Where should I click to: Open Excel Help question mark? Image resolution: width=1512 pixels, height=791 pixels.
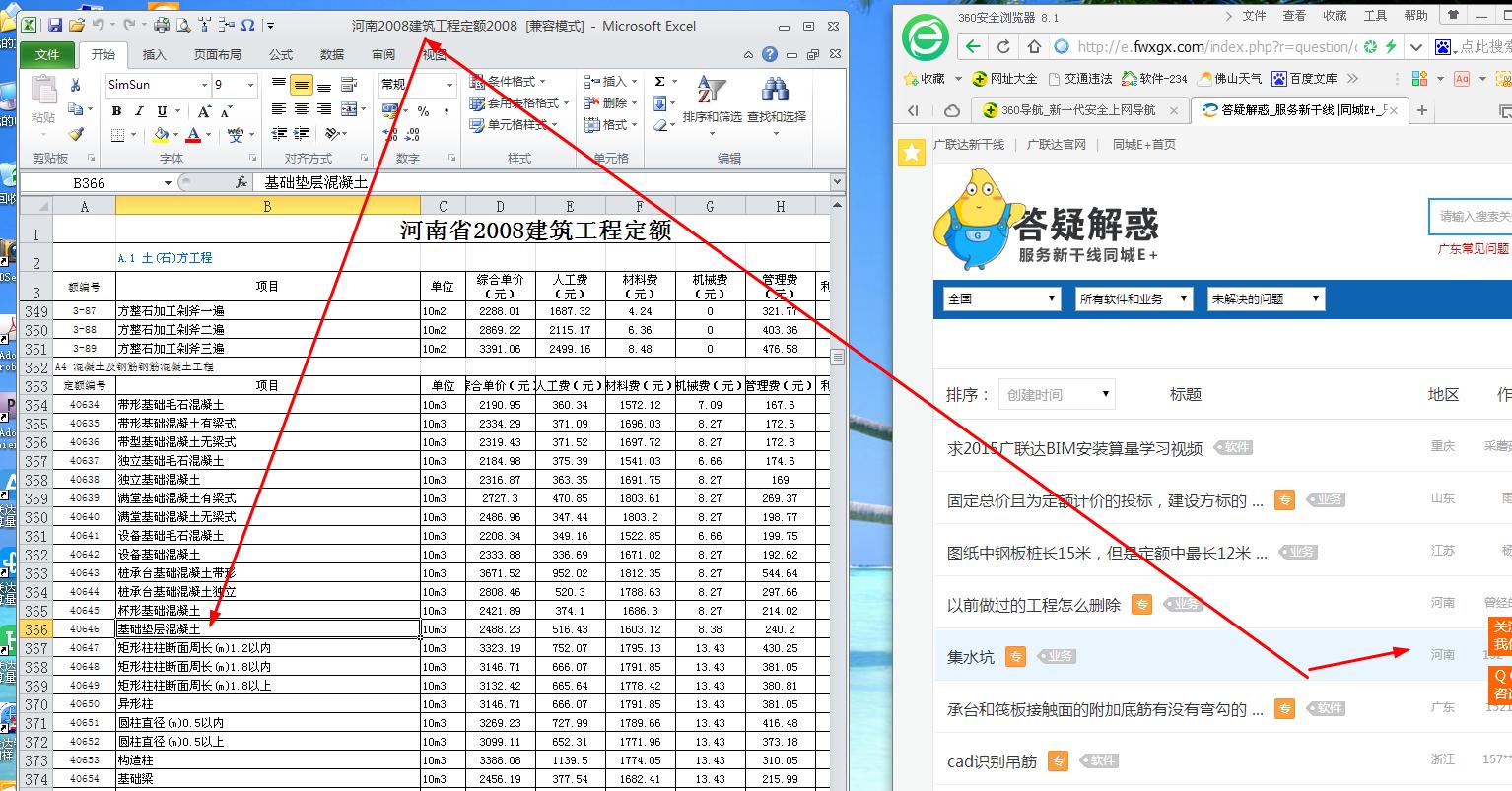[770, 54]
